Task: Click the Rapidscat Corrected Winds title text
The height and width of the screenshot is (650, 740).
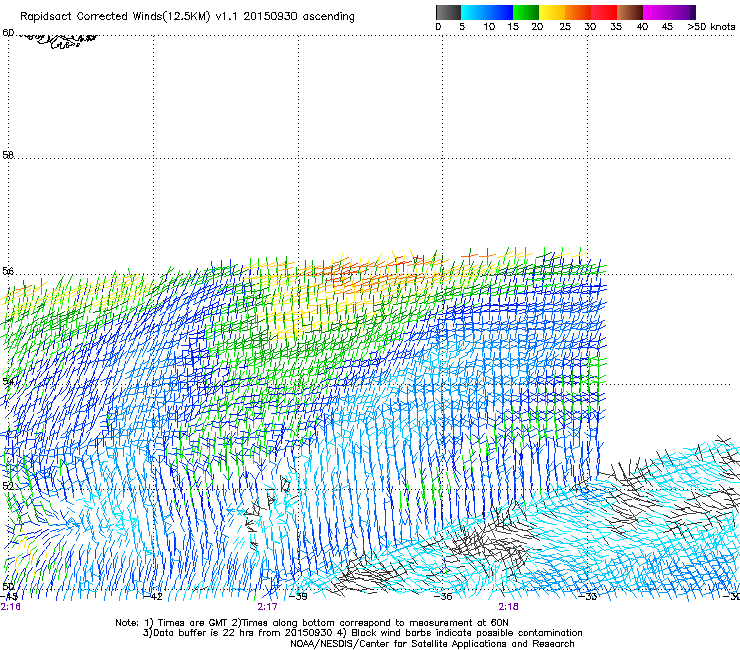Action: pos(187,17)
